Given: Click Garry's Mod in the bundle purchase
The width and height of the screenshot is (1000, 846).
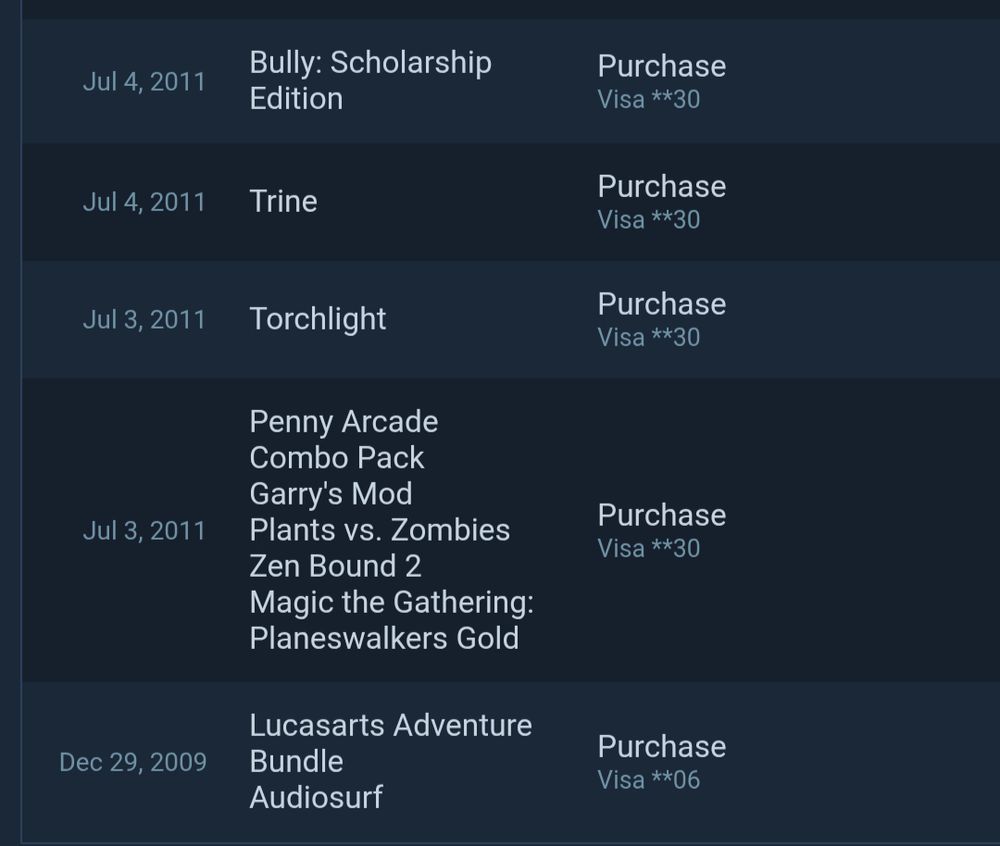Looking at the screenshot, I should [x=331, y=493].
